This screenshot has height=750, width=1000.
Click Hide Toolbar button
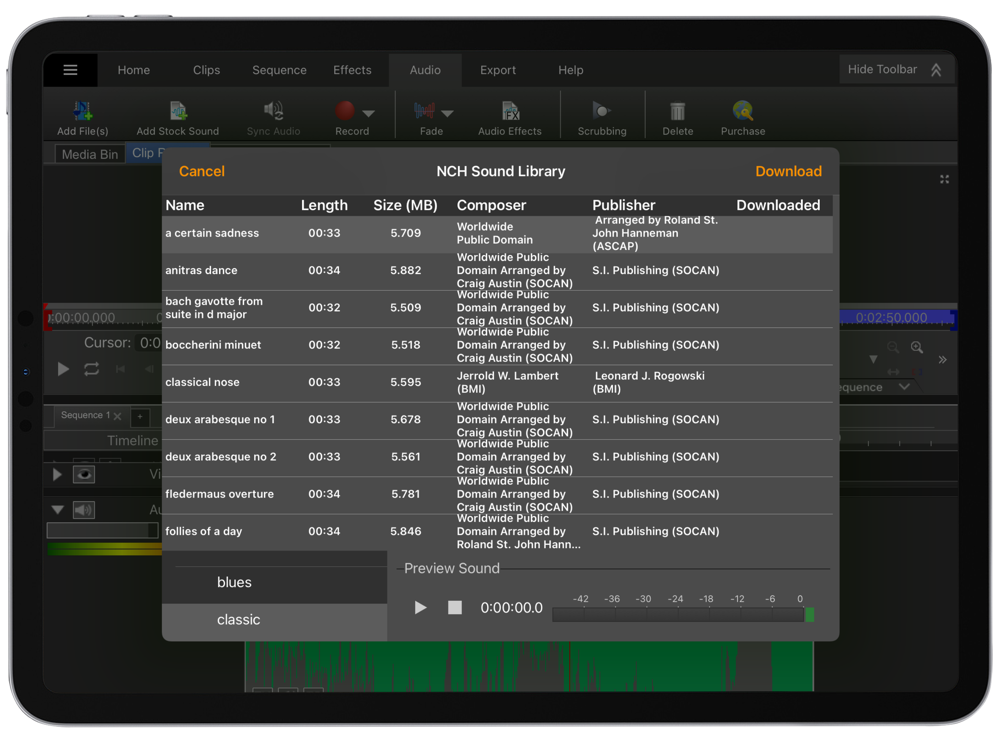point(895,70)
